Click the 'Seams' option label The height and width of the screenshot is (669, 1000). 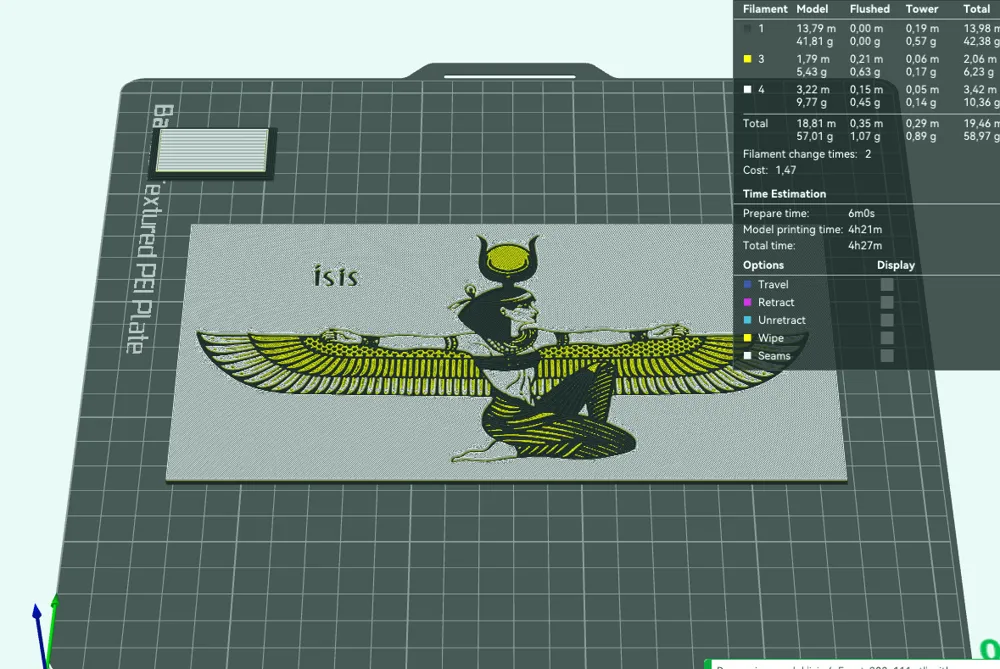click(x=774, y=356)
